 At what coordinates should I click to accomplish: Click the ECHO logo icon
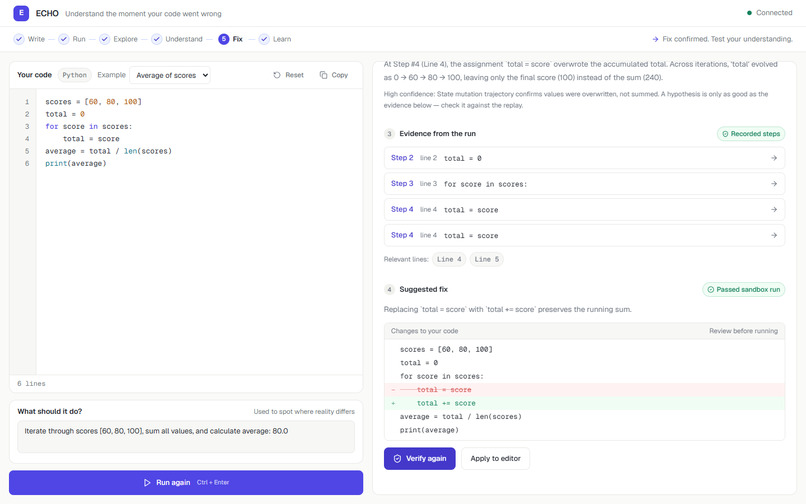tap(21, 13)
